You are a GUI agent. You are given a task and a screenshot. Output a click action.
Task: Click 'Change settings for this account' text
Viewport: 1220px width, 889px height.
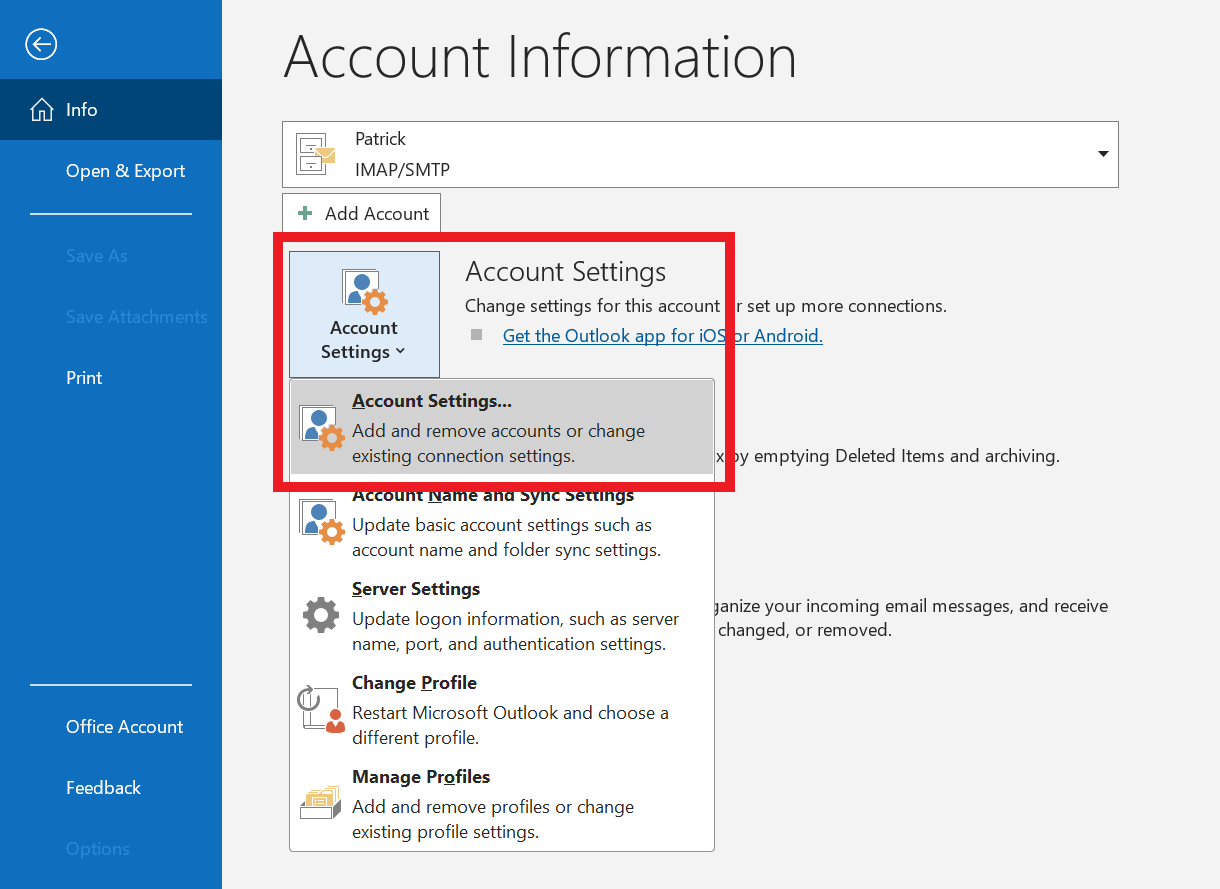[x=592, y=306]
